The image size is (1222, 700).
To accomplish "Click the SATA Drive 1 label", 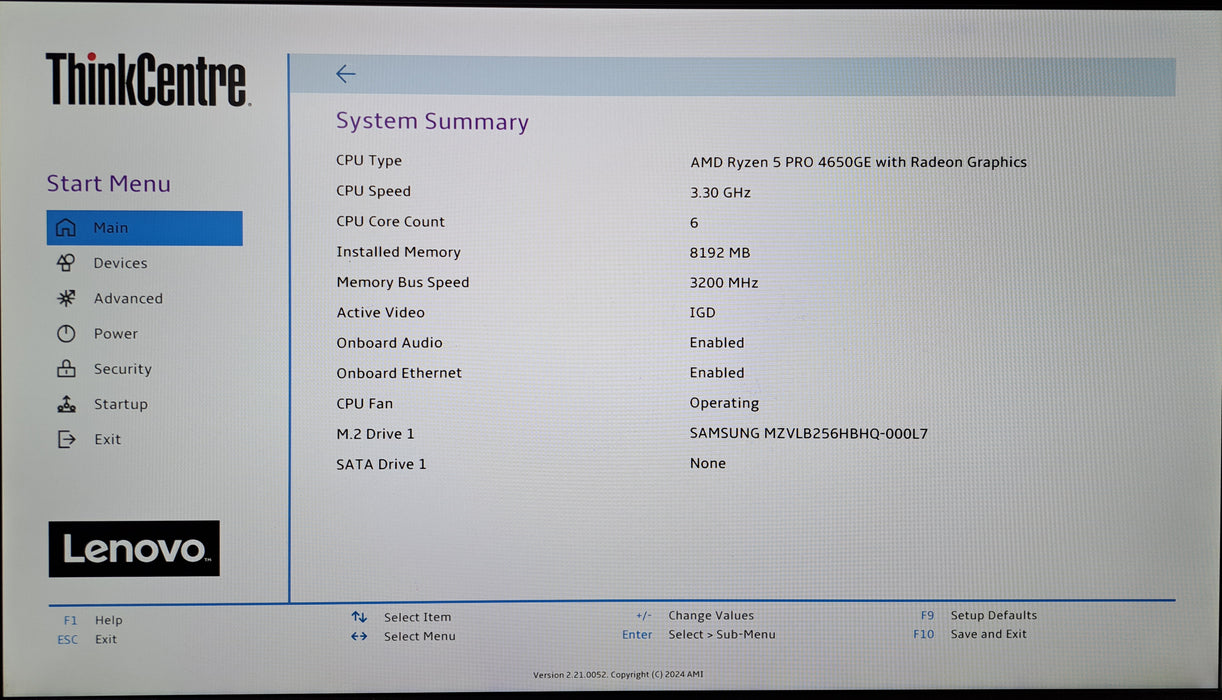I will click(x=381, y=464).
